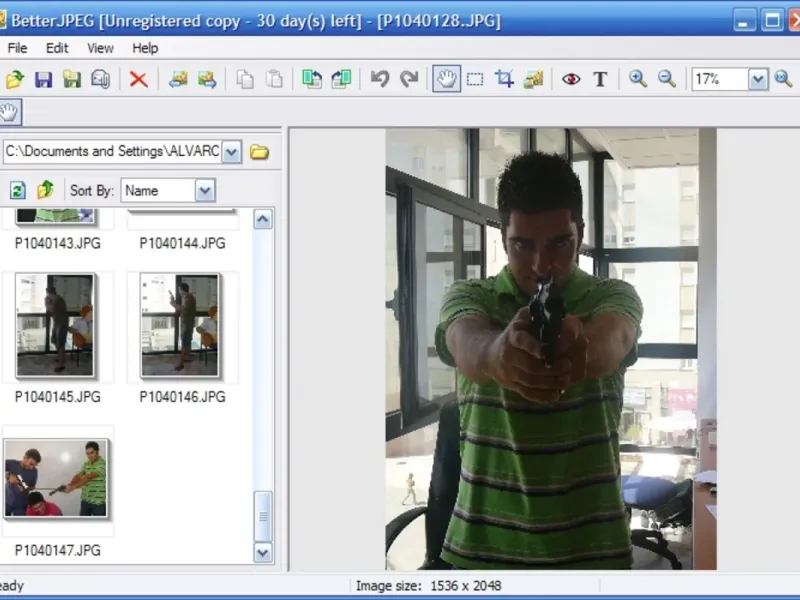Click the thumbnail list scrollbar handle
The image size is (800, 600).
click(x=263, y=516)
